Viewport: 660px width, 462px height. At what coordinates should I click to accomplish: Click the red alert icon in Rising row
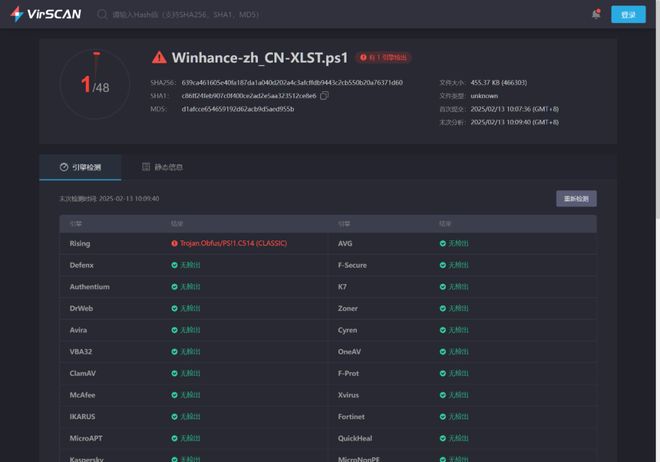click(x=174, y=243)
